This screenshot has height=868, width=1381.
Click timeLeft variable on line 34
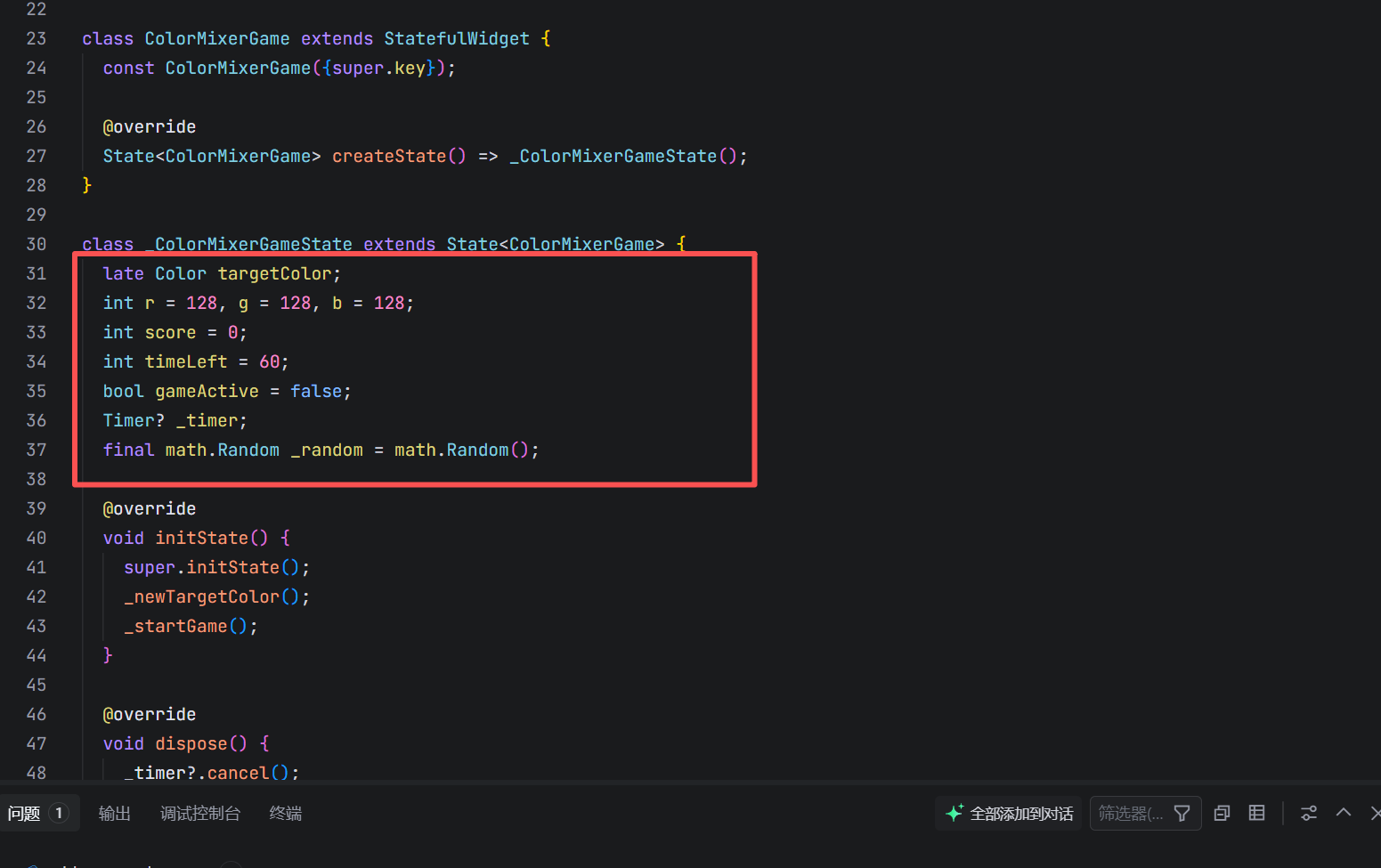(x=186, y=362)
